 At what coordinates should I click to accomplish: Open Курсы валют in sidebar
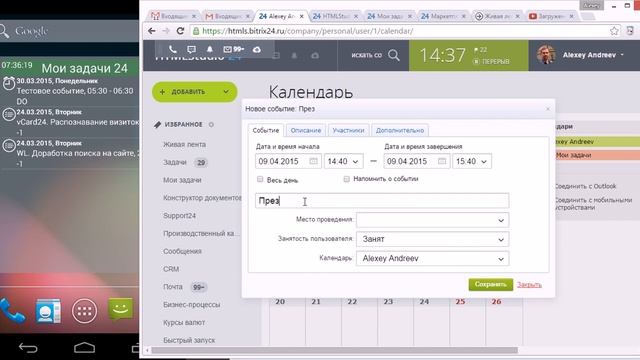click(184, 322)
